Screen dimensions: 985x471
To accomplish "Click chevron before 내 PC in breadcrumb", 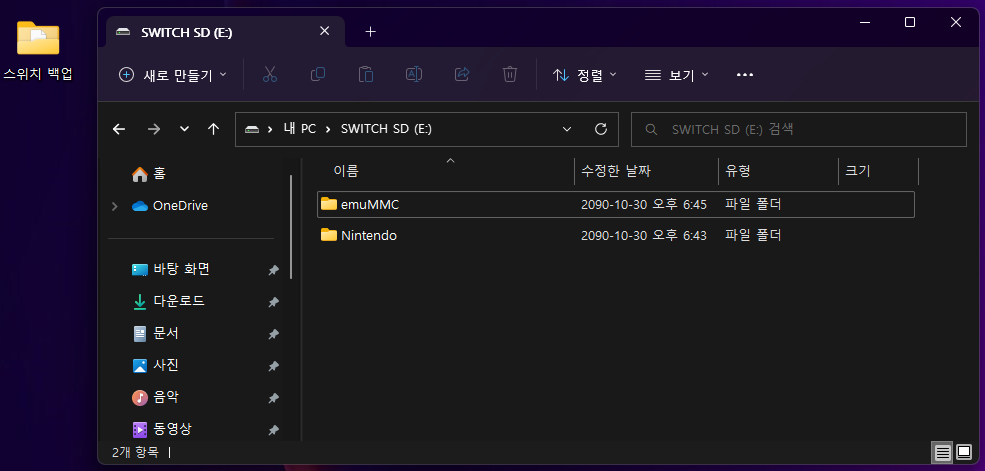I will click(x=271, y=129).
